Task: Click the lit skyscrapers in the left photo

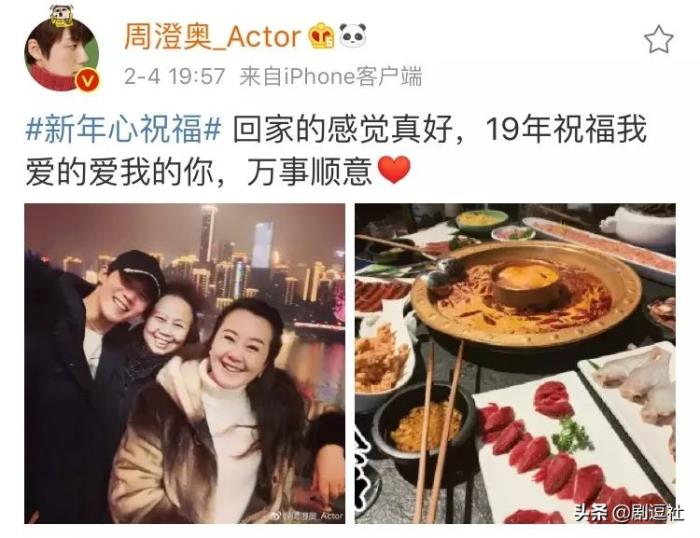Action: coord(232,263)
